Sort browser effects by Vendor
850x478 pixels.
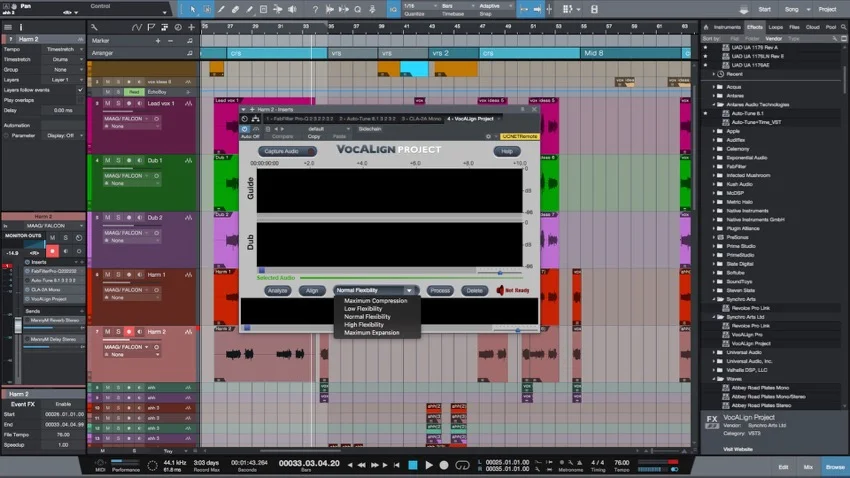774,39
